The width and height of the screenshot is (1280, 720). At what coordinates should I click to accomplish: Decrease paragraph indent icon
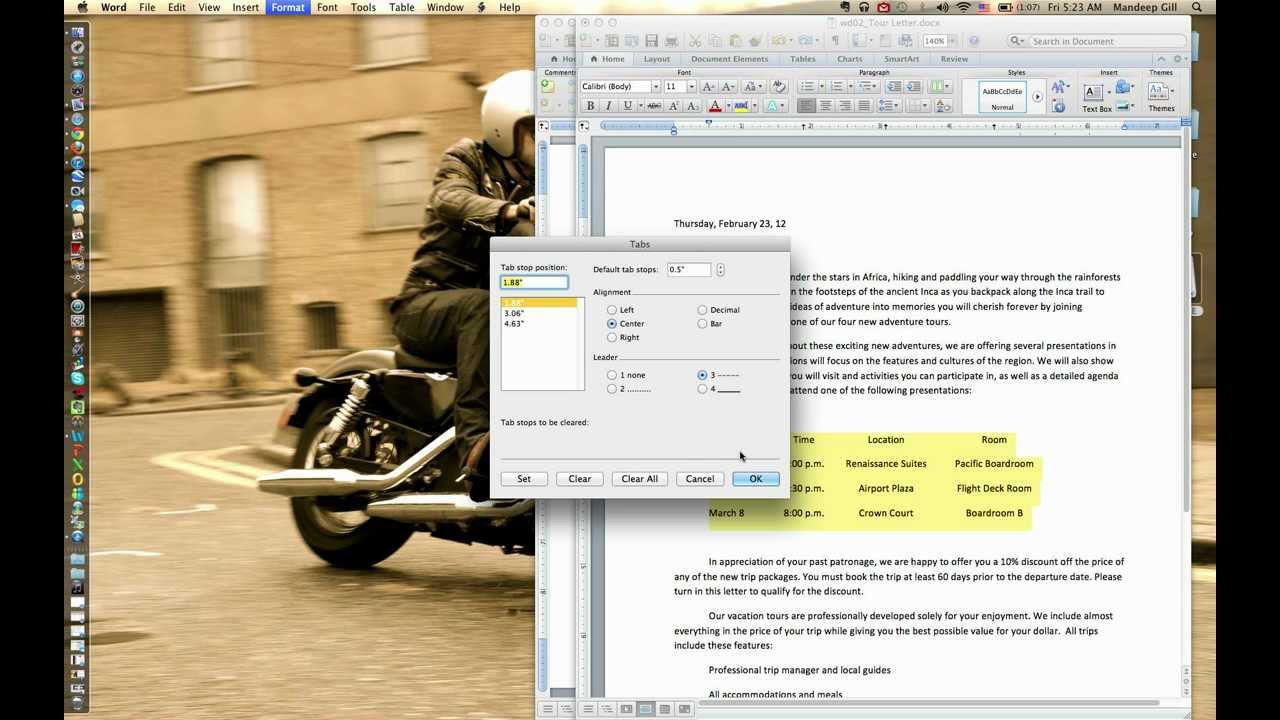tap(894, 87)
